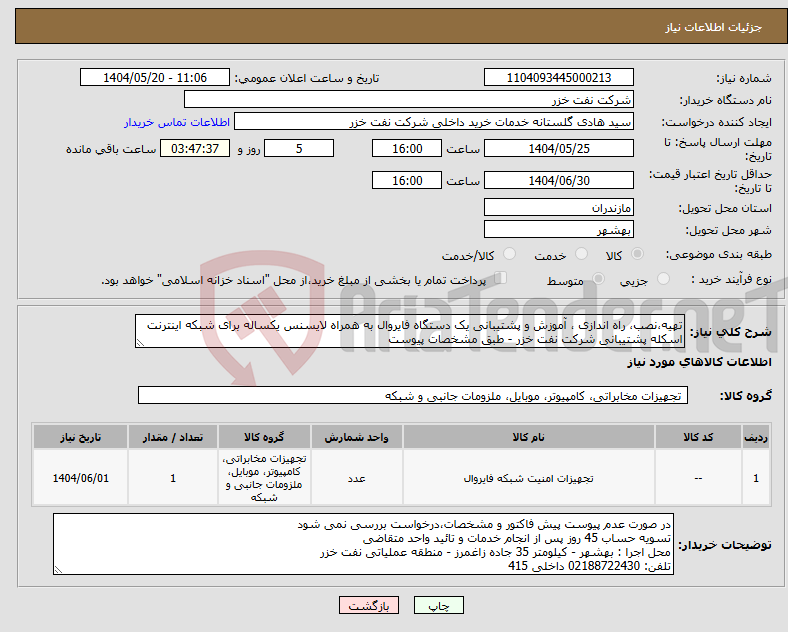This screenshot has height=632, width=788.
Task: Click the buyer name field شرکت نفت خزر
Action: [x=409, y=99]
